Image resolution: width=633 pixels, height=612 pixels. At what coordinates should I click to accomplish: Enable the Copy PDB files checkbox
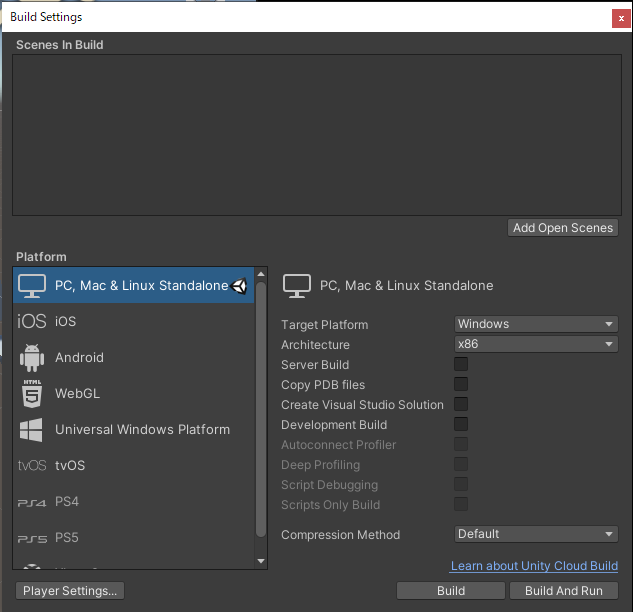461,384
